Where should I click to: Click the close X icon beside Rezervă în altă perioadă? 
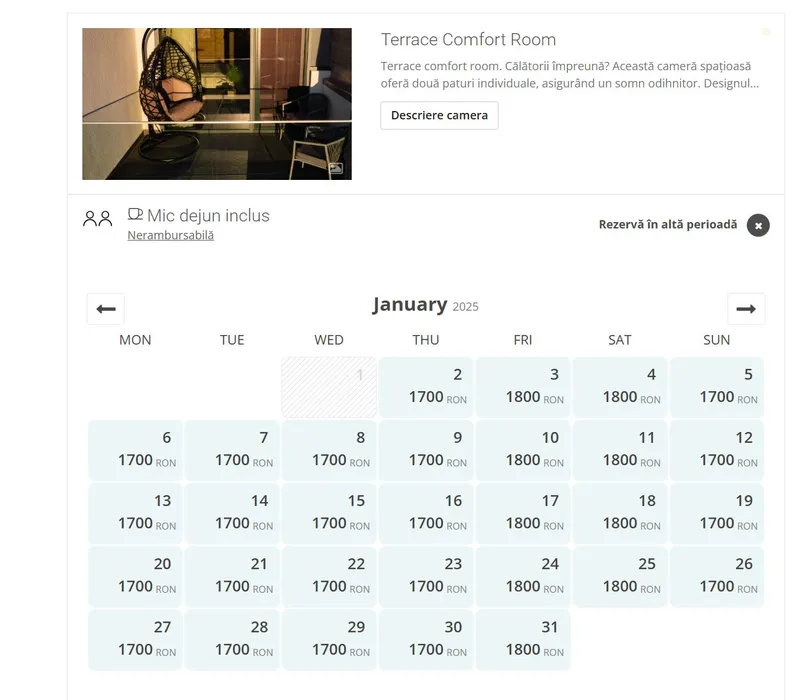pyautogui.click(x=758, y=226)
